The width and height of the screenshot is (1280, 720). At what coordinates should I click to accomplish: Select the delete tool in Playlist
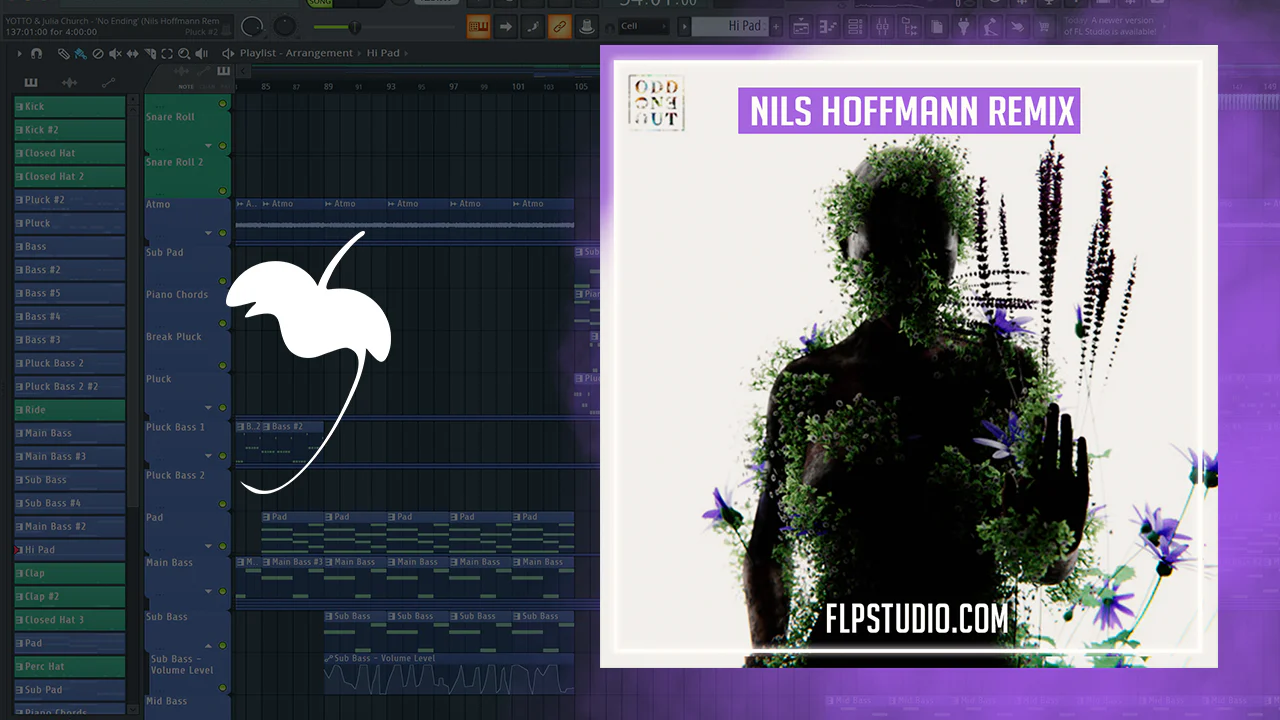[97, 53]
